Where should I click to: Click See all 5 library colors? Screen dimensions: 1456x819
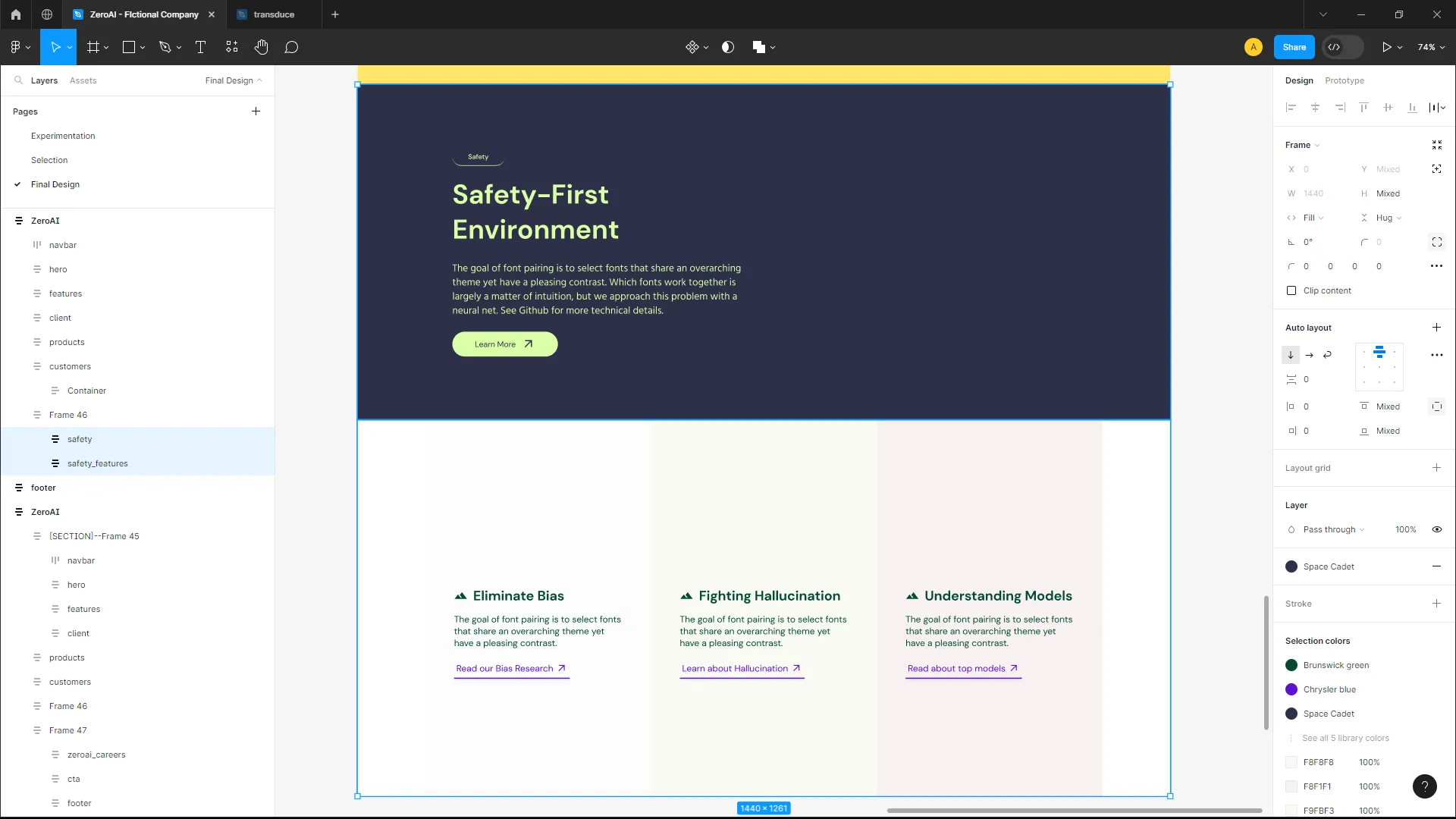1345,738
